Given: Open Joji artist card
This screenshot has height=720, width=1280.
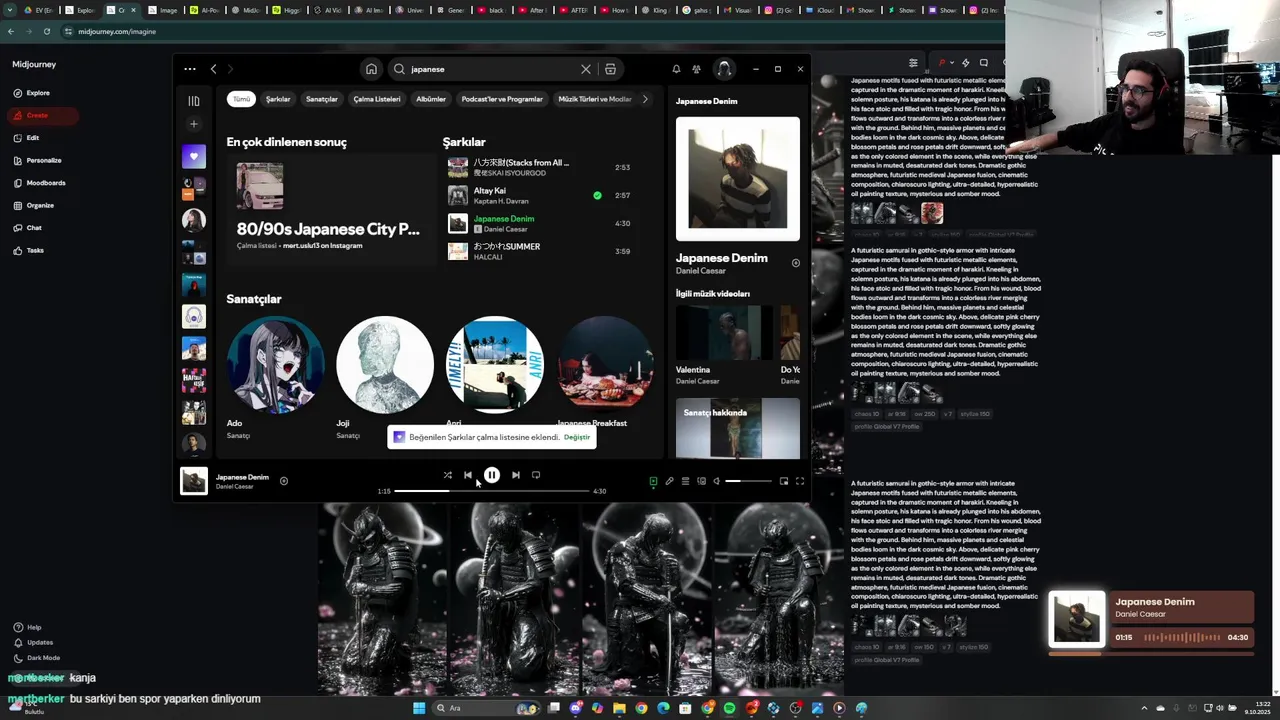Looking at the screenshot, I should (x=385, y=379).
